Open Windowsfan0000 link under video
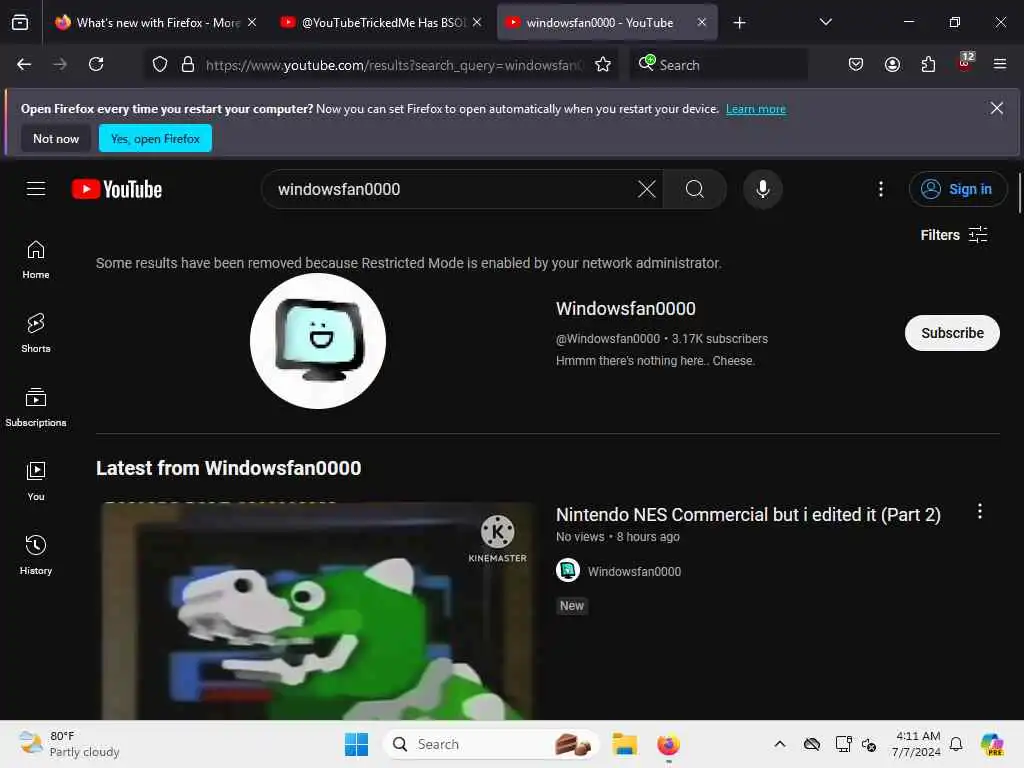The width and height of the screenshot is (1024, 768). tap(634, 571)
